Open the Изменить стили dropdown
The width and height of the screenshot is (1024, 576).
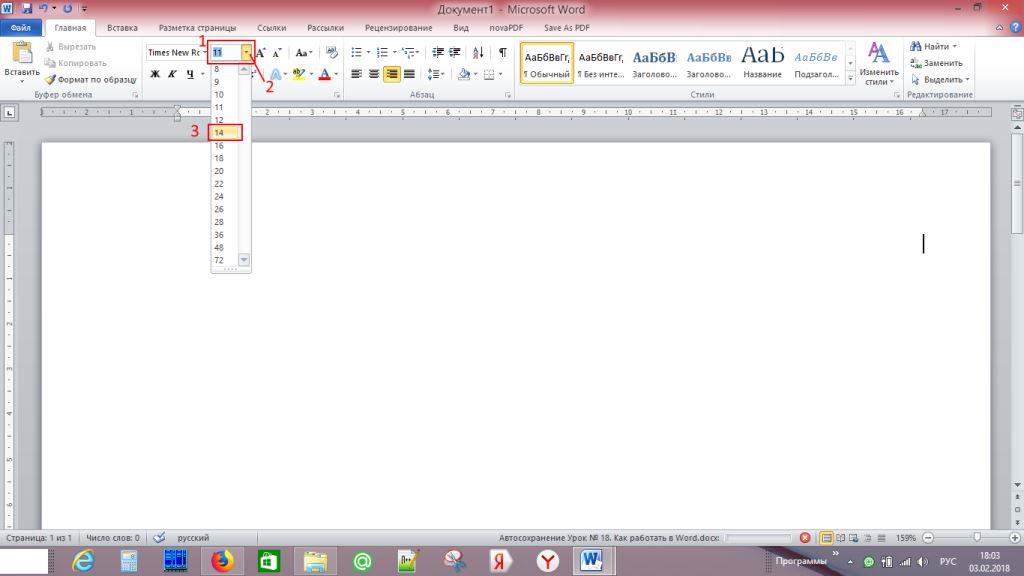point(879,64)
